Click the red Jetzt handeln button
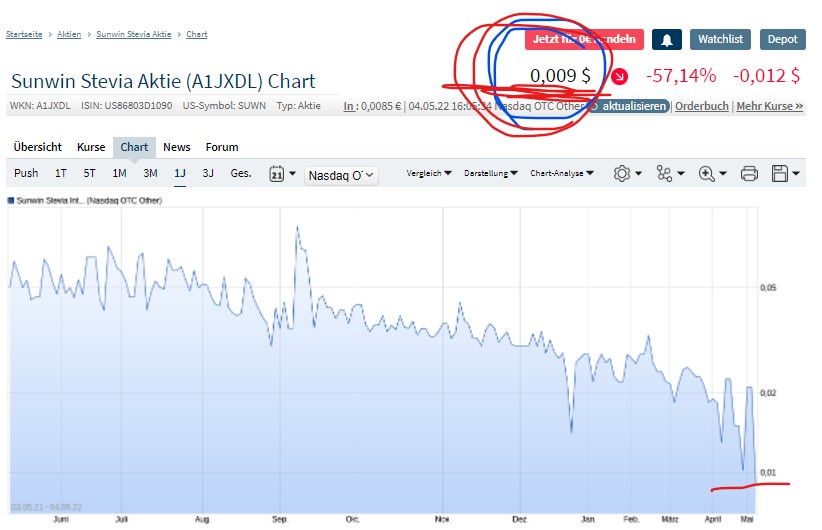The image size is (822, 530). click(x=584, y=40)
